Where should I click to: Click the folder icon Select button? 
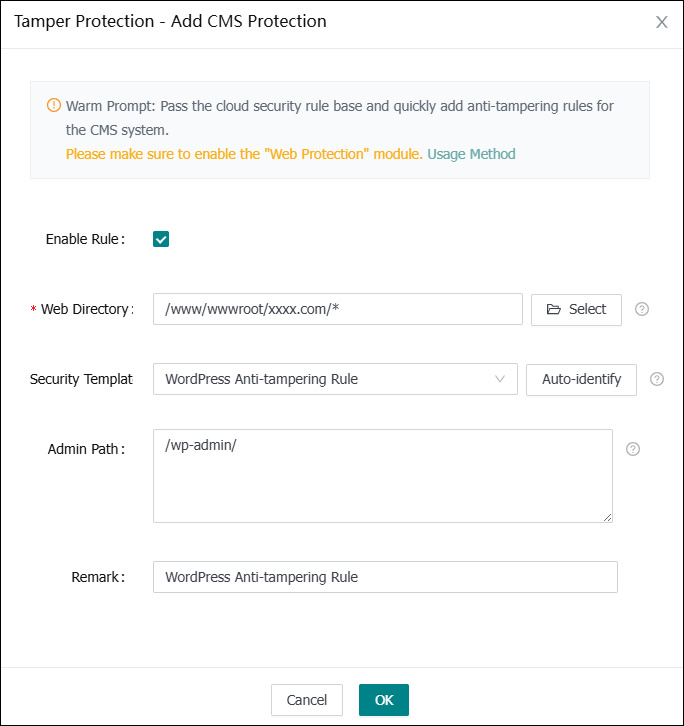(576, 309)
